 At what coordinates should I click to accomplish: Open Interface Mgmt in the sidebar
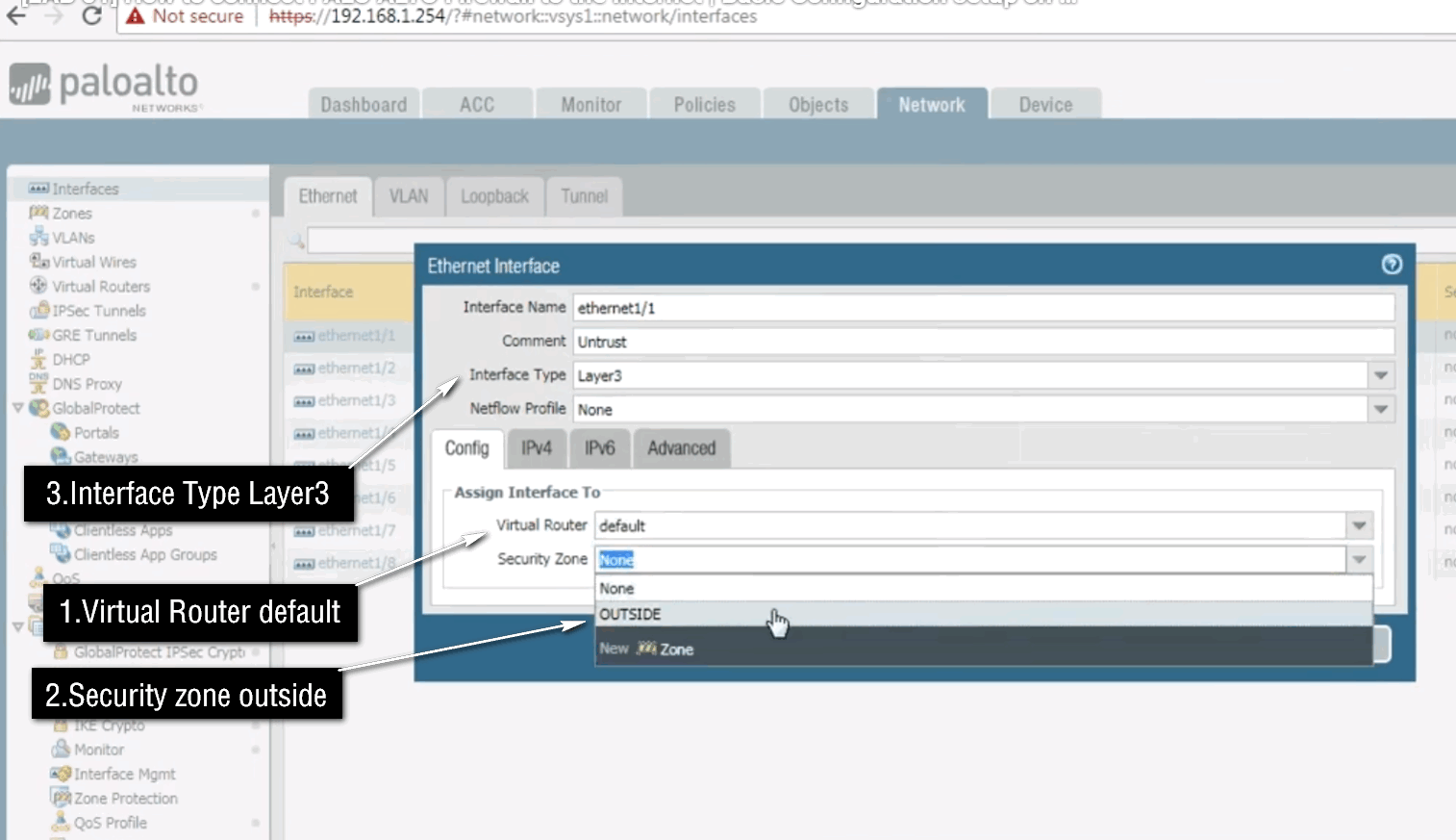(x=125, y=774)
